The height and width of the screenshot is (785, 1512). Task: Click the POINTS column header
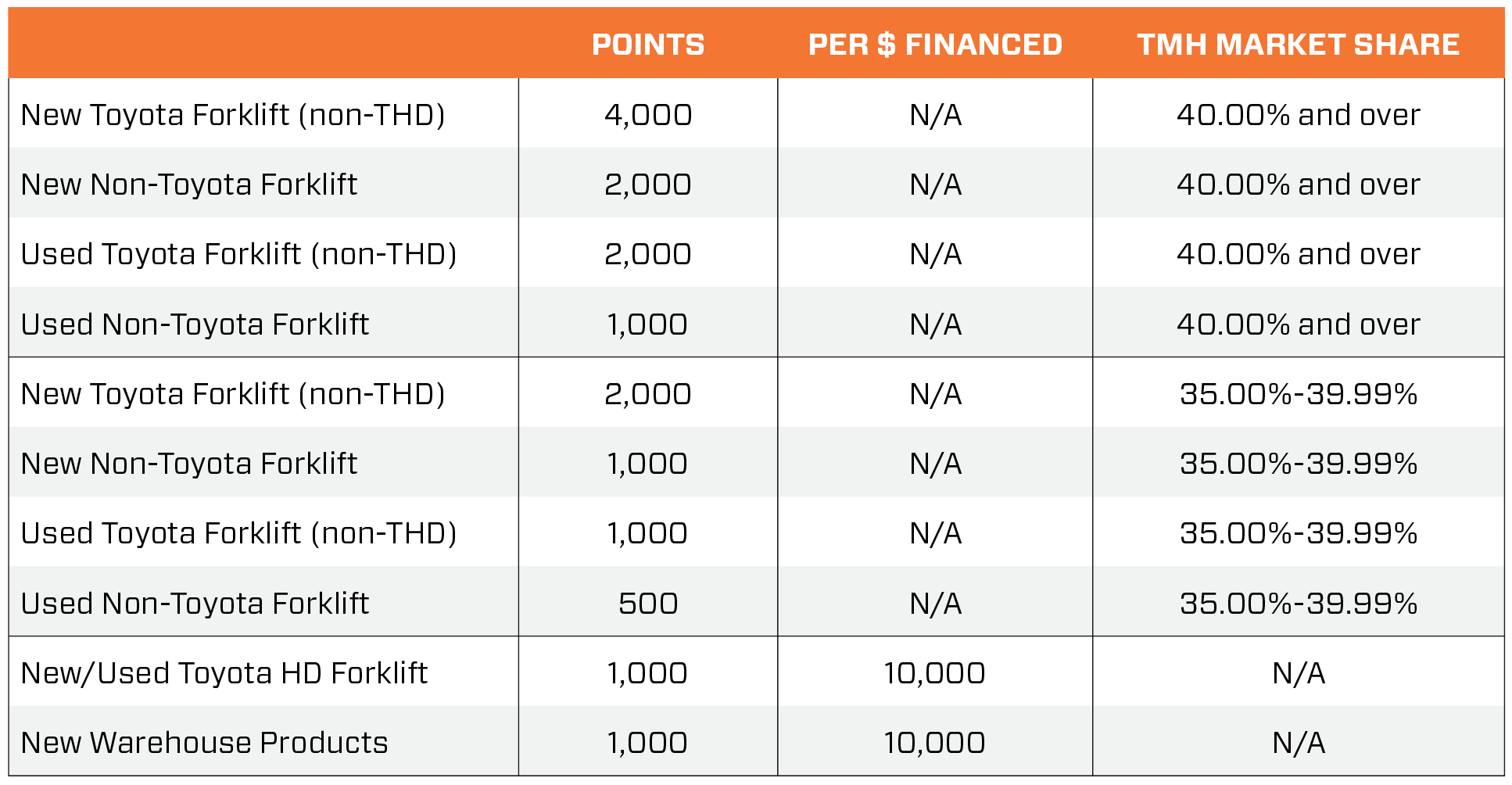[648, 45]
